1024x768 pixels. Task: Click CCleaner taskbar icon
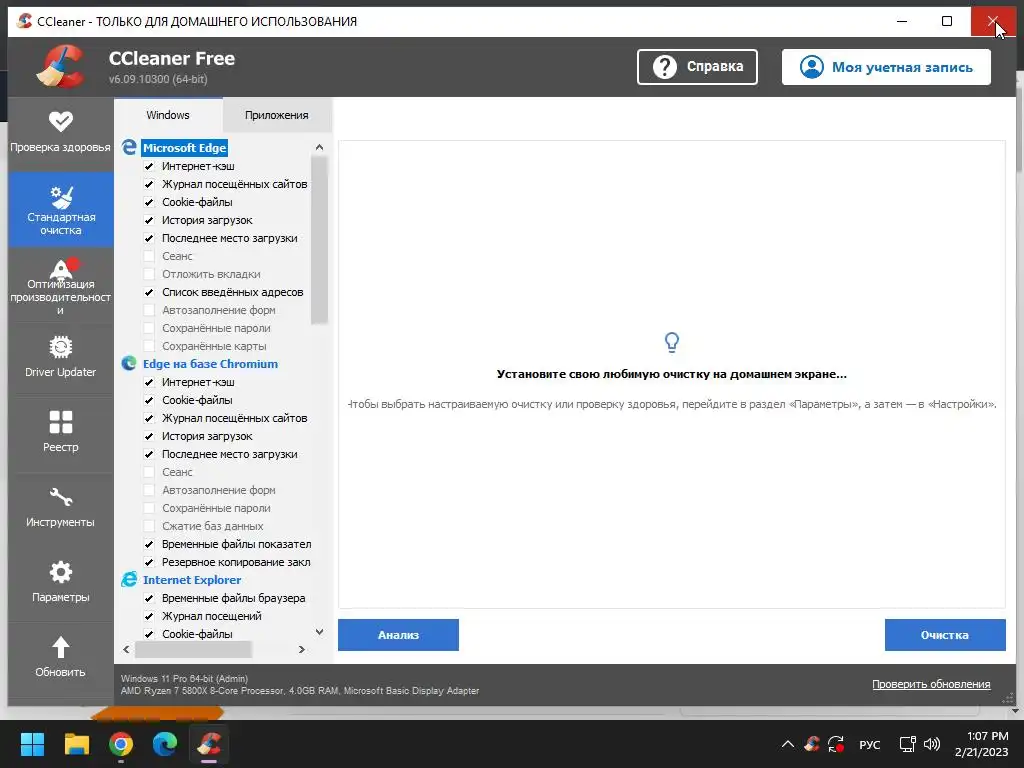209,744
